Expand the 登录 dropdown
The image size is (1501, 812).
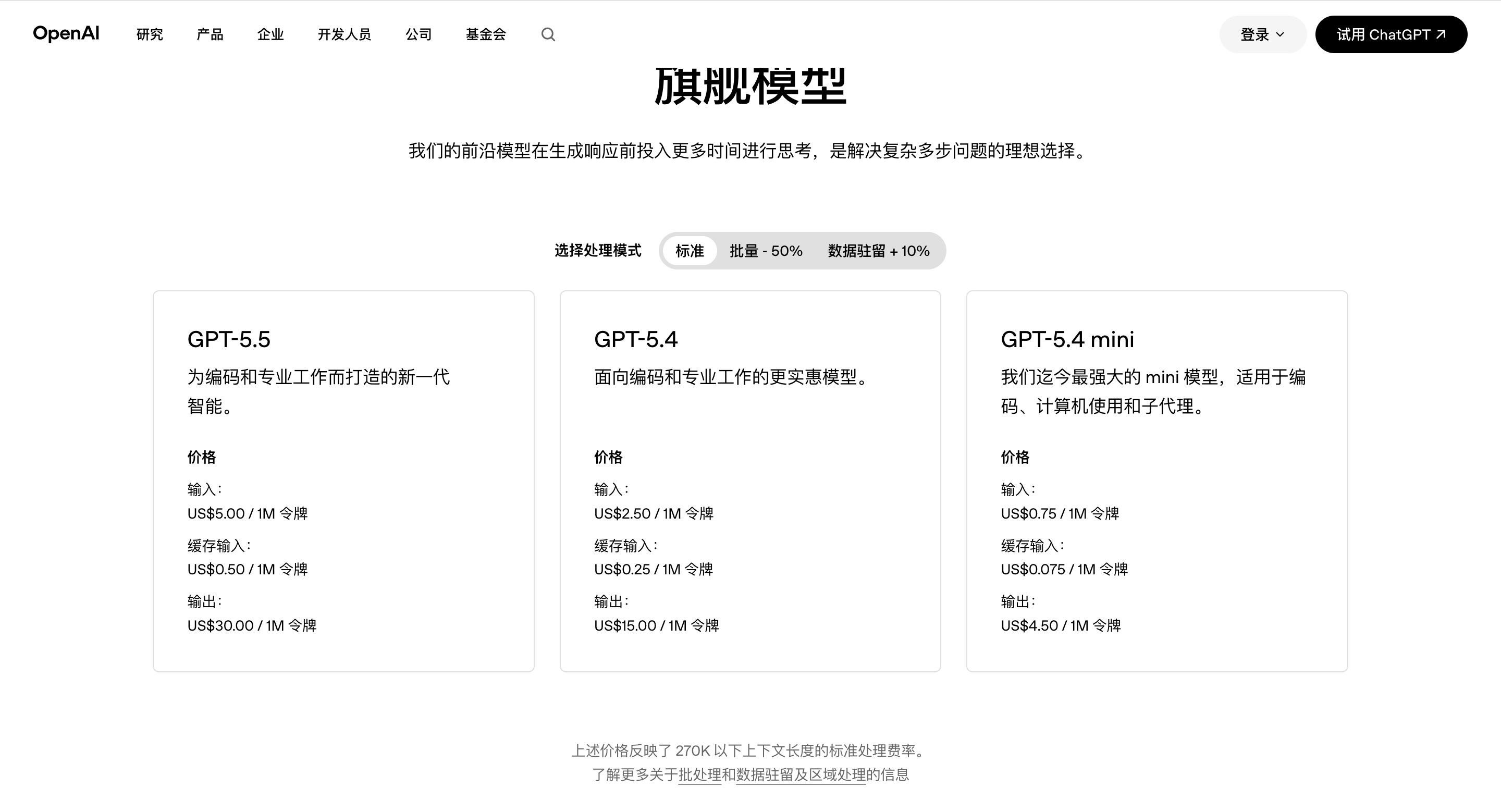point(1263,34)
